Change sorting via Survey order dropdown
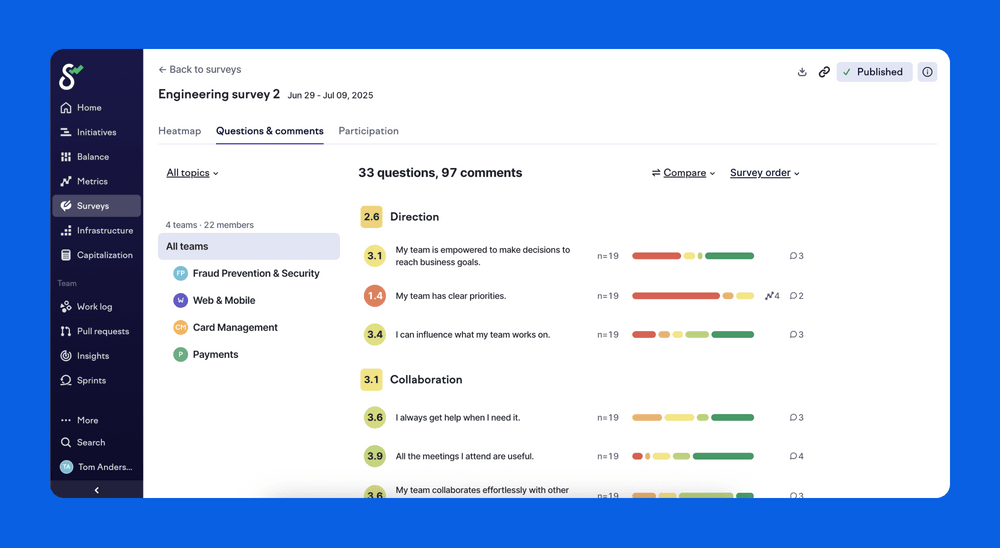This screenshot has width=1000, height=548. (764, 173)
